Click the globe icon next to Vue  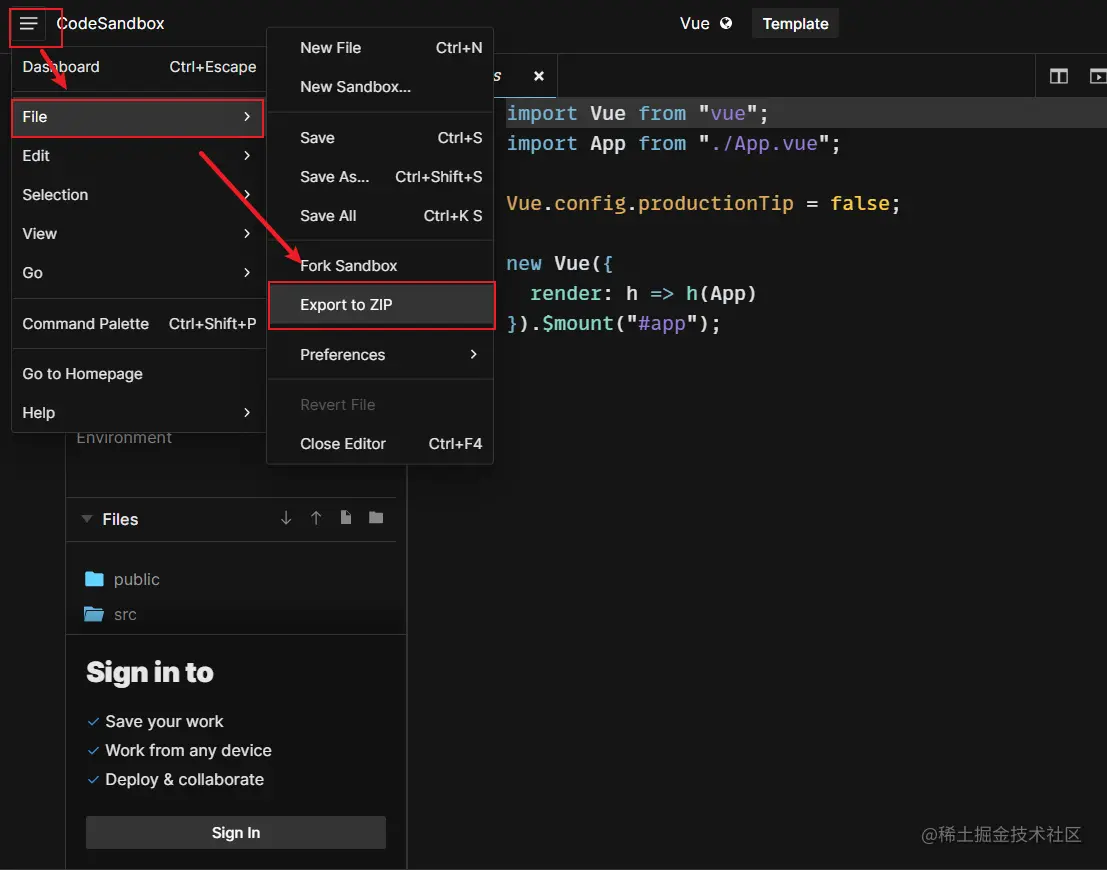pyautogui.click(x=726, y=23)
